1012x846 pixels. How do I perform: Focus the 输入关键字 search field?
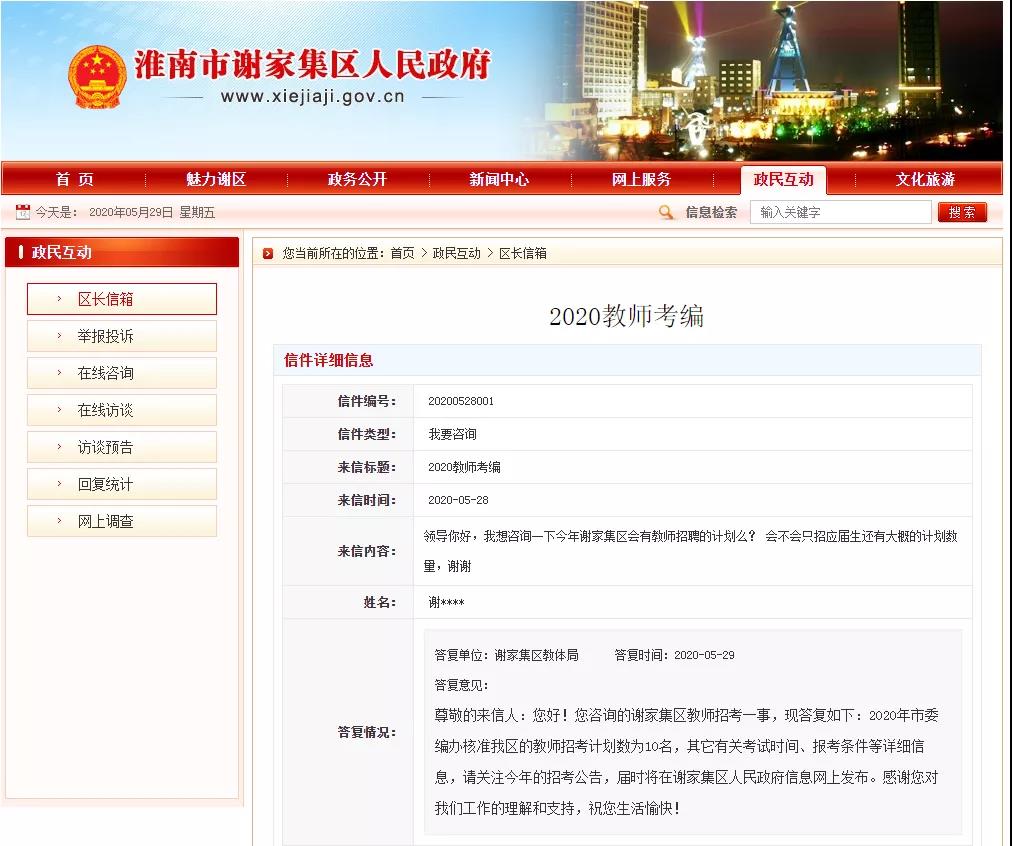point(840,212)
